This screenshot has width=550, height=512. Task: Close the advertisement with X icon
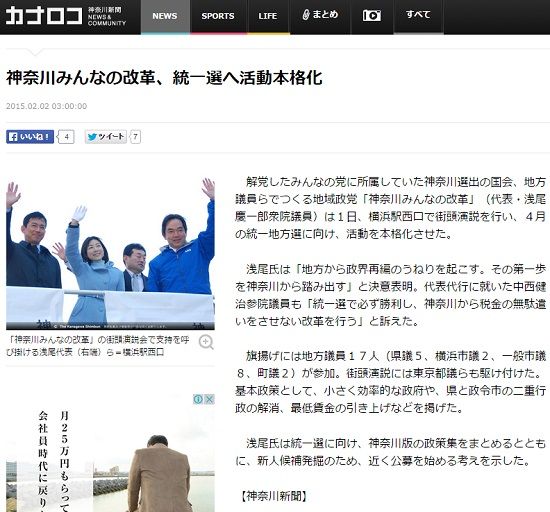(209, 399)
